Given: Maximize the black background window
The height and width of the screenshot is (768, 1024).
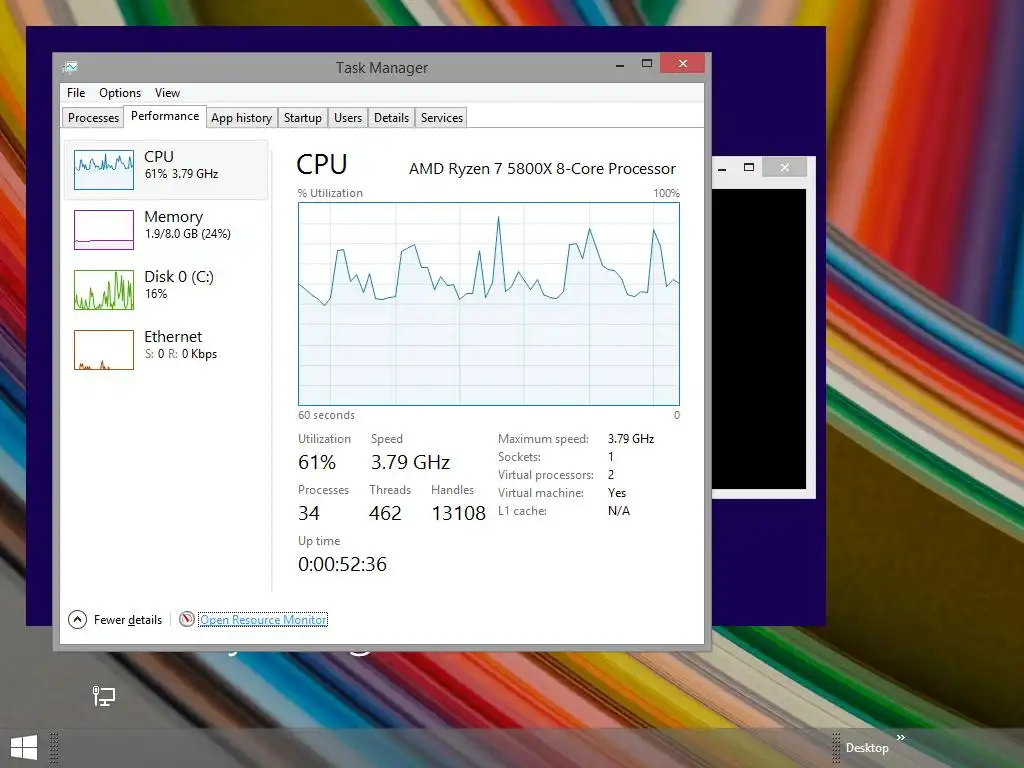Looking at the screenshot, I should coord(749,167).
